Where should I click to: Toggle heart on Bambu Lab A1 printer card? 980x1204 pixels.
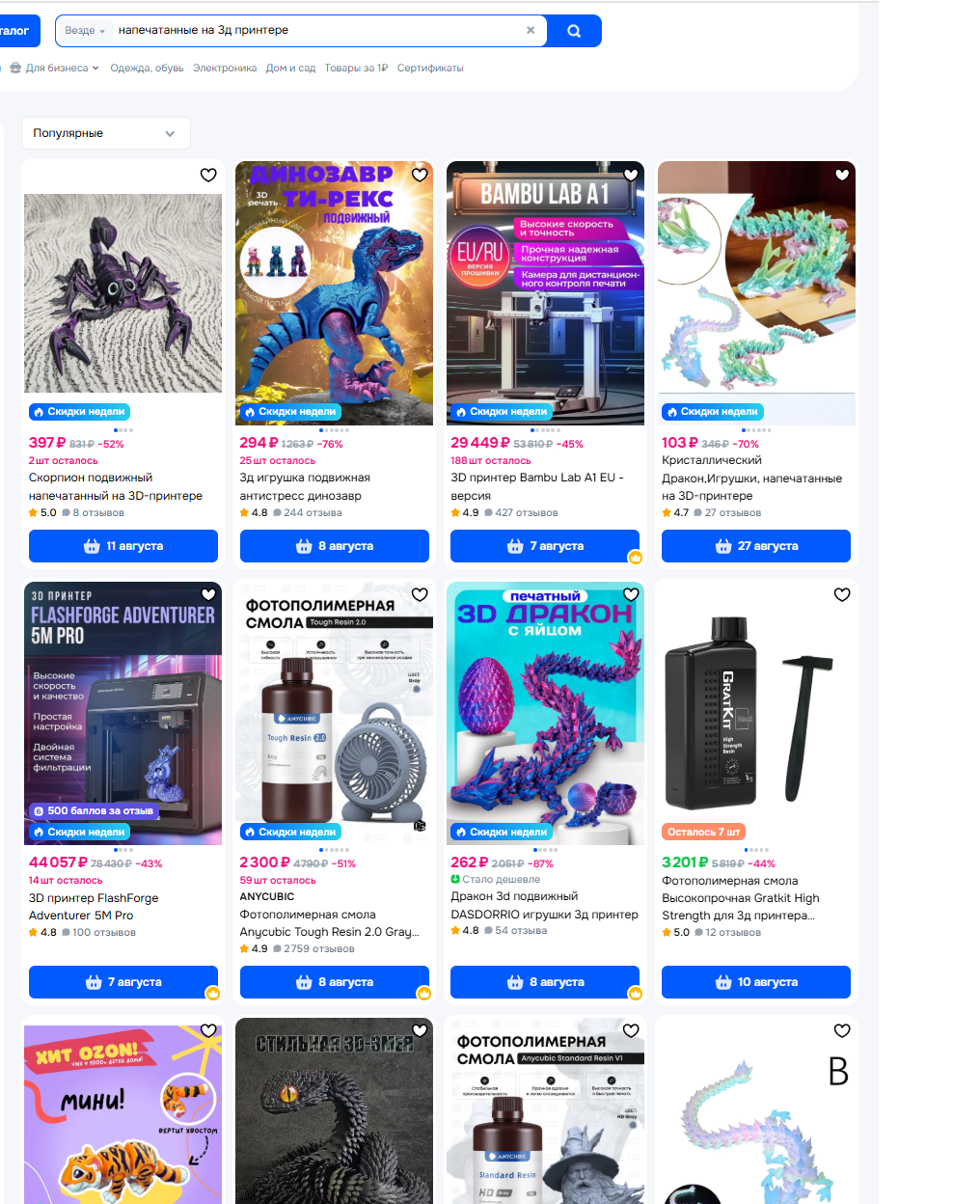click(x=631, y=175)
